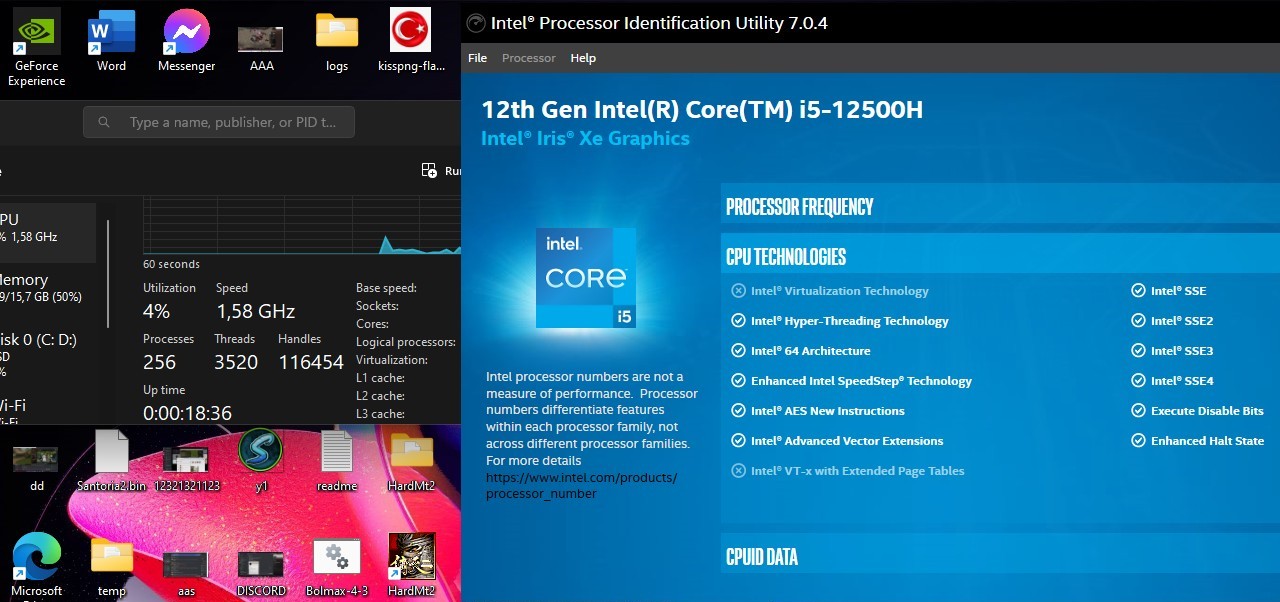The width and height of the screenshot is (1280, 602).
Task: Click Enhanced Intel SpeedStep check icon
Action: coord(739,381)
